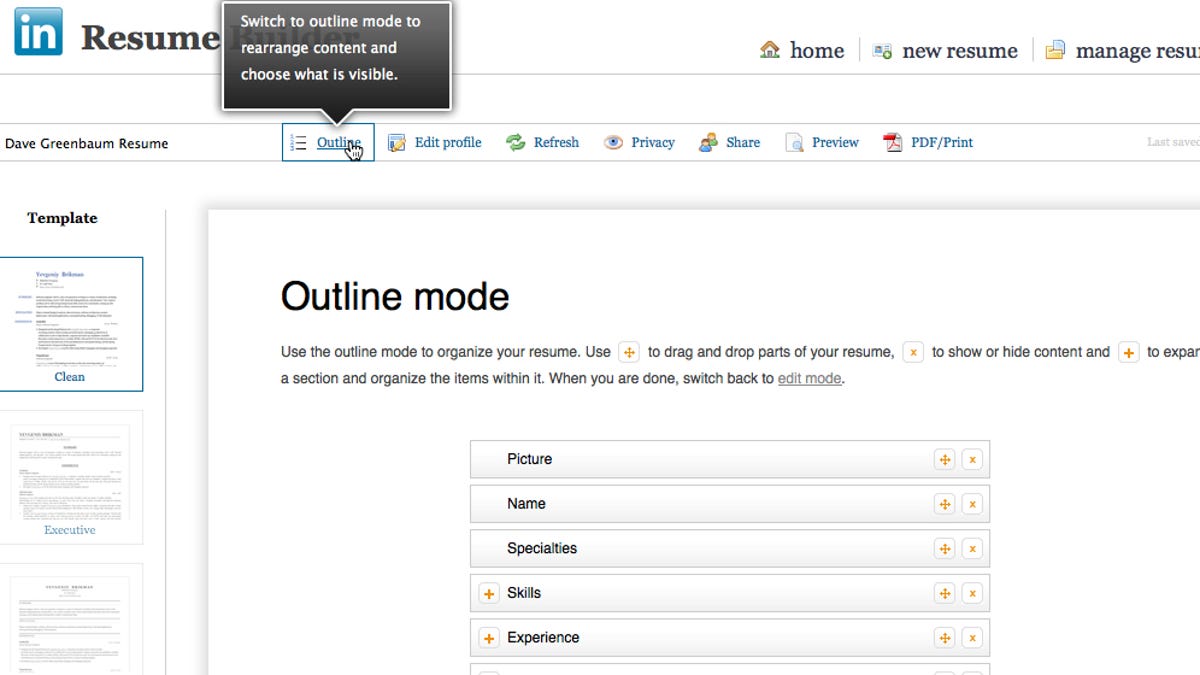Screen dimensions: 1200x675
Task: Hide the Name section with its x
Action: pos(972,504)
